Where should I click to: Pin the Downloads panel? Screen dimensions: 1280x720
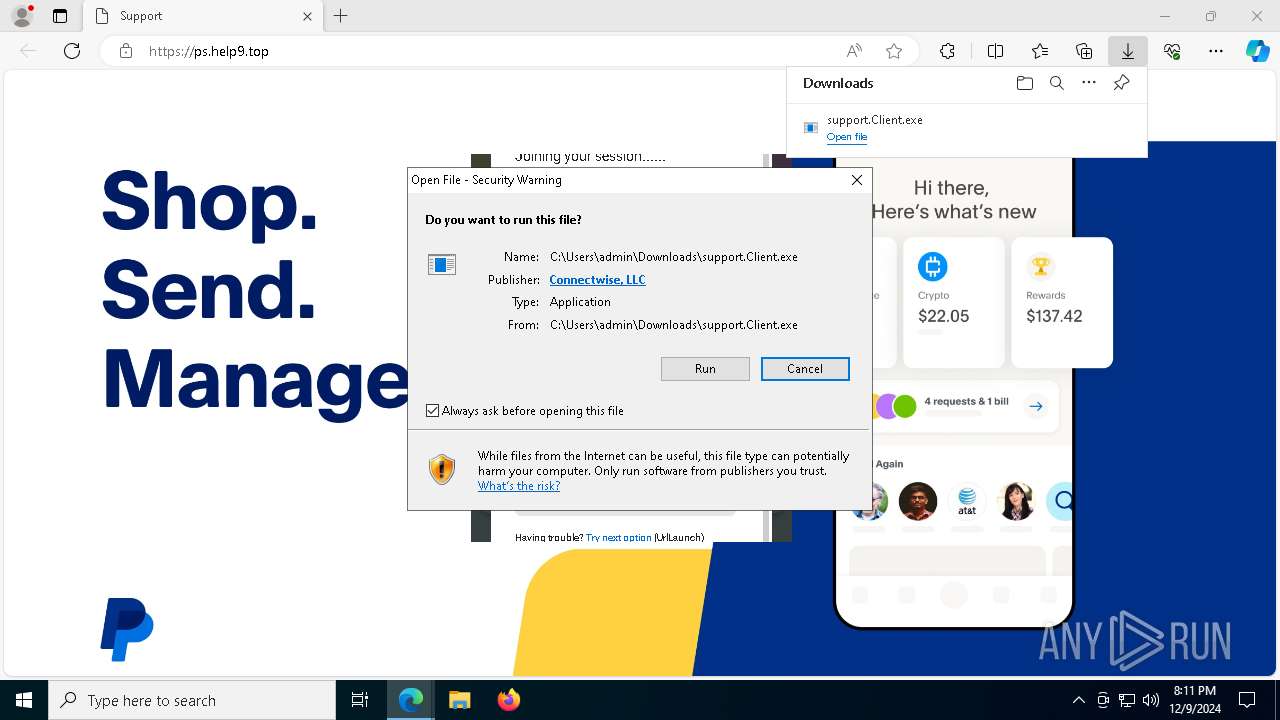click(x=1121, y=83)
